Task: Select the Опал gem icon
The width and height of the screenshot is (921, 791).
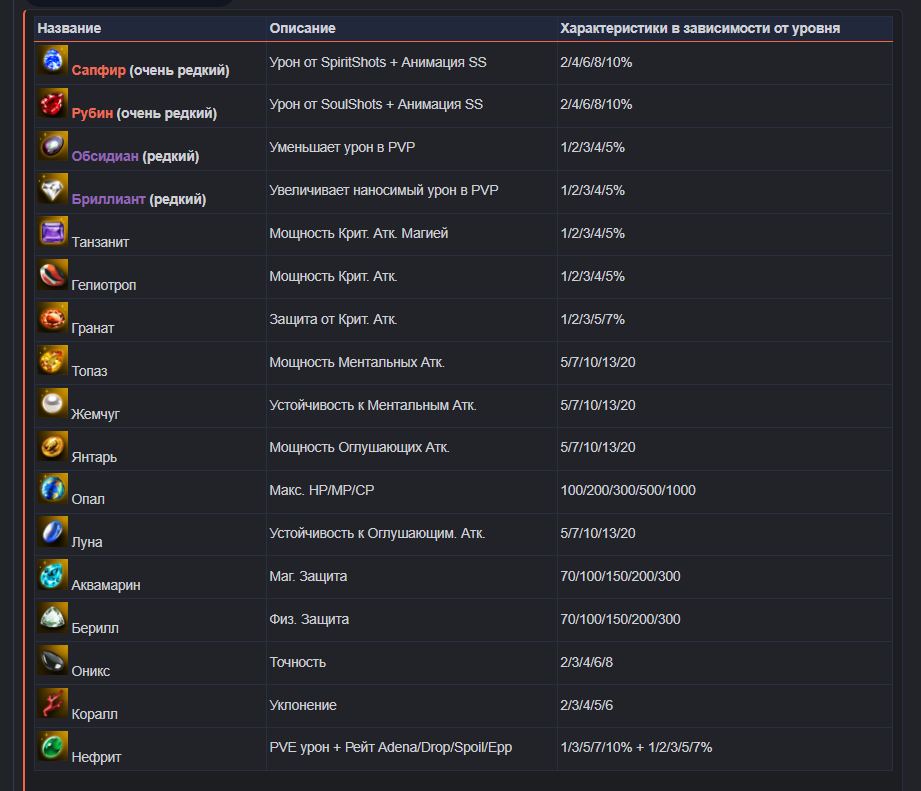Action: click(x=52, y=490)
